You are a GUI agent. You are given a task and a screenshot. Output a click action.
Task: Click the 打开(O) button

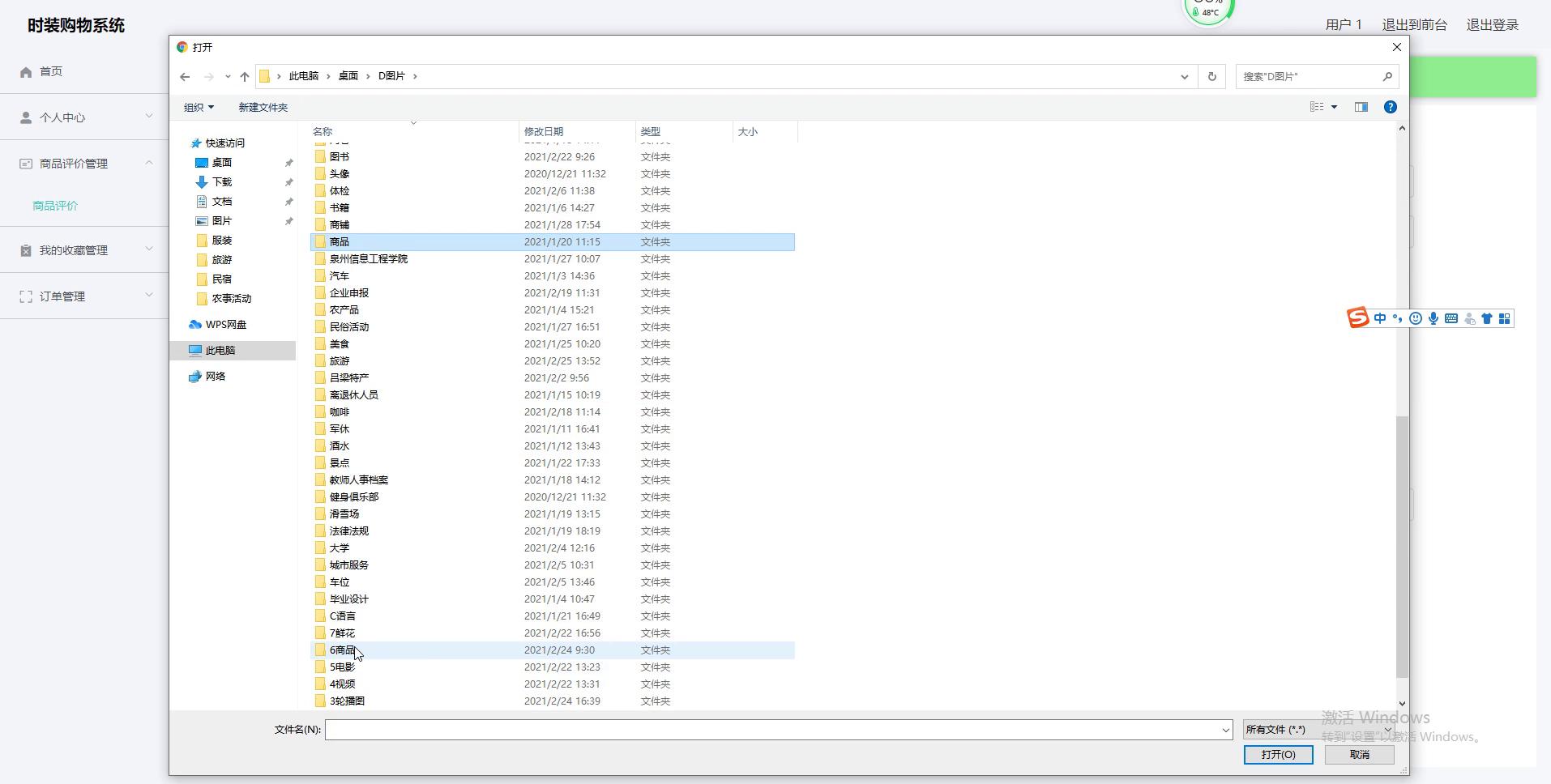(1278, 754)
